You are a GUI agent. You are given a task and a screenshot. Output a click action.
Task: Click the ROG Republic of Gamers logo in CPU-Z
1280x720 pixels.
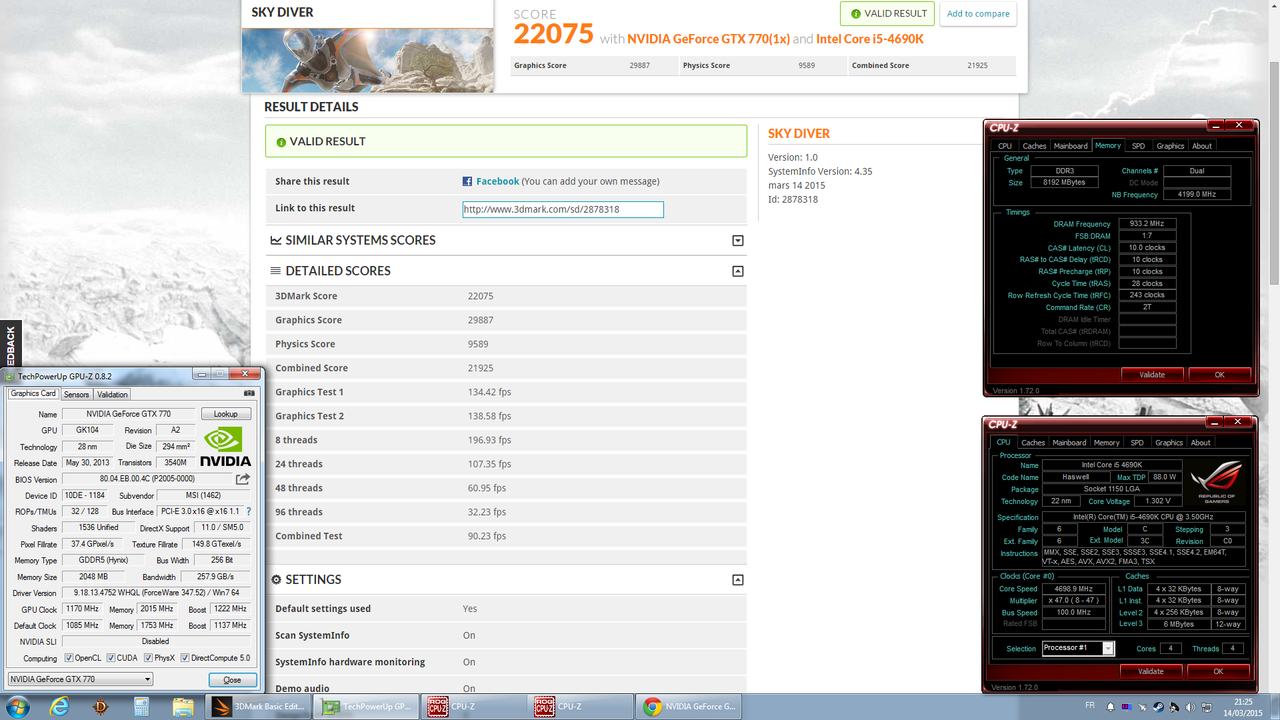1216,482
